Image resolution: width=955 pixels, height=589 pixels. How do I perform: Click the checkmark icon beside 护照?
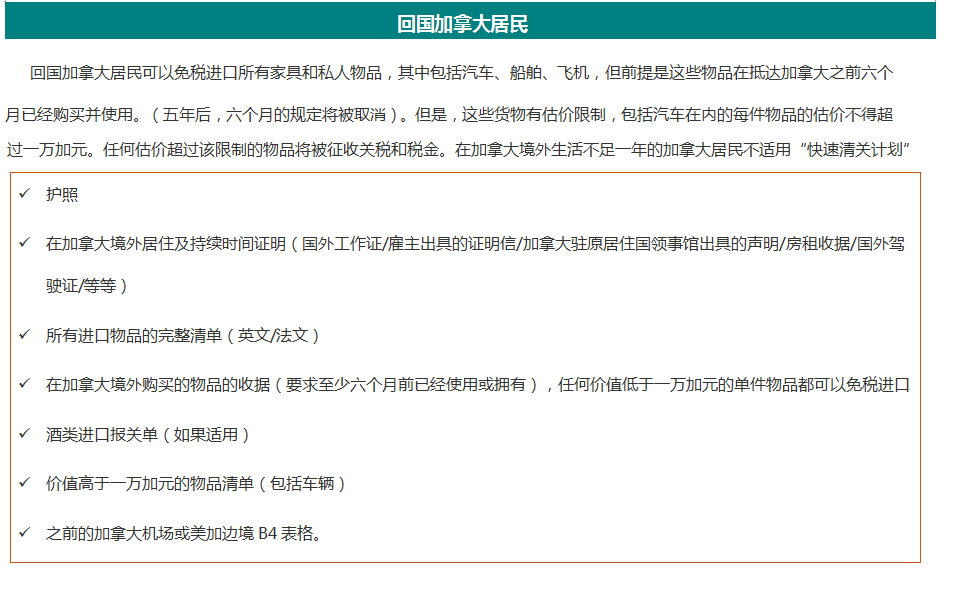click(24, 194)
